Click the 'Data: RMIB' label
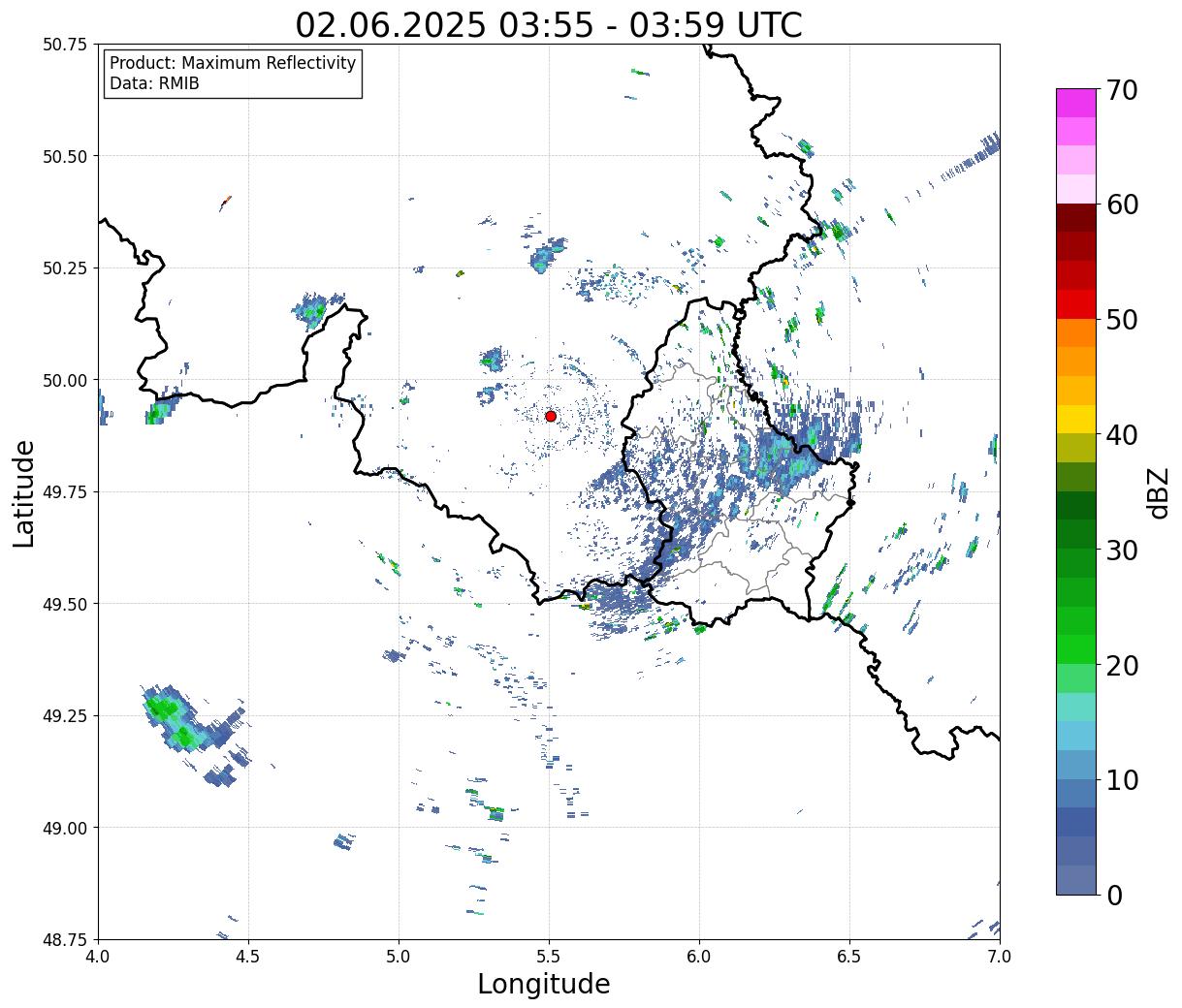This screenshot has width=1182, height=1008. point(154,83)
